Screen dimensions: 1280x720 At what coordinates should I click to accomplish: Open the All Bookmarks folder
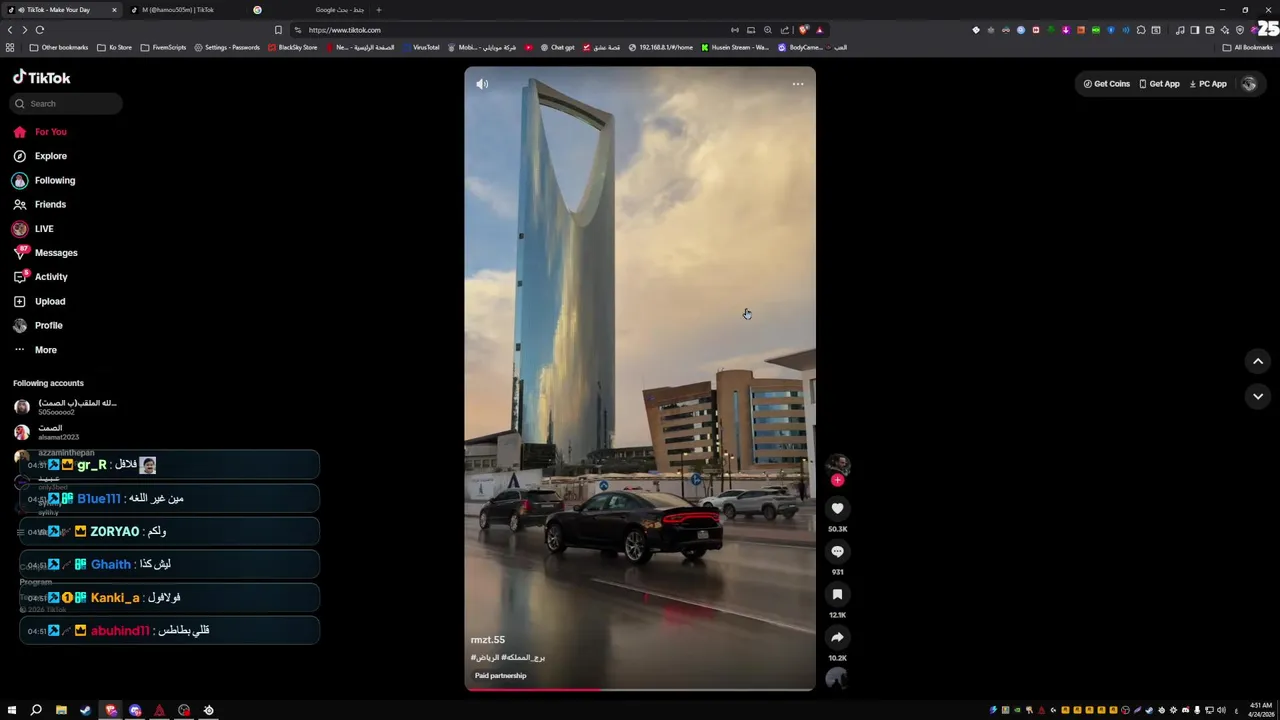(x=1247, y=47)
